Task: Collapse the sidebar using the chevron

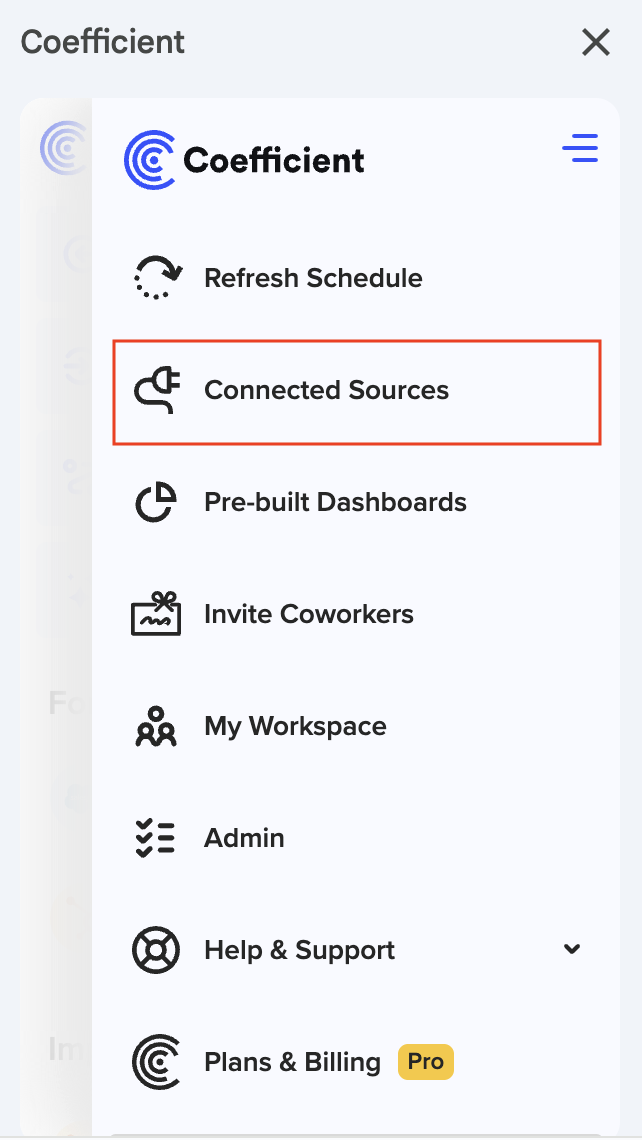Action: (571, 949)
